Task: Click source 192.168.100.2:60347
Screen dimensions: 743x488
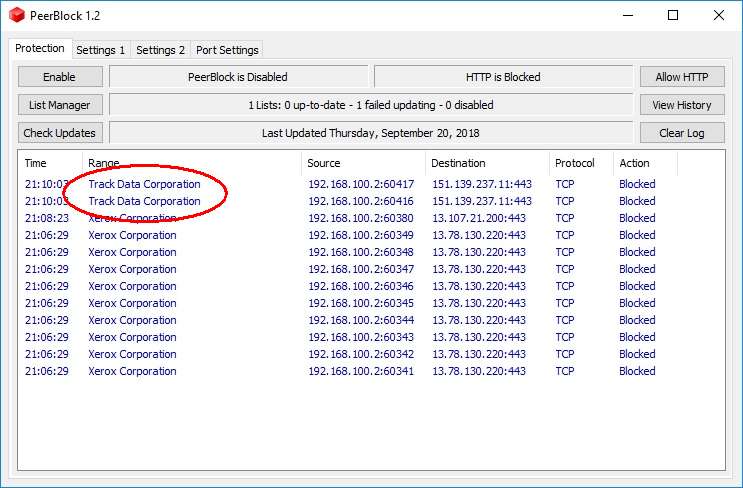Action: pos(361,269)
